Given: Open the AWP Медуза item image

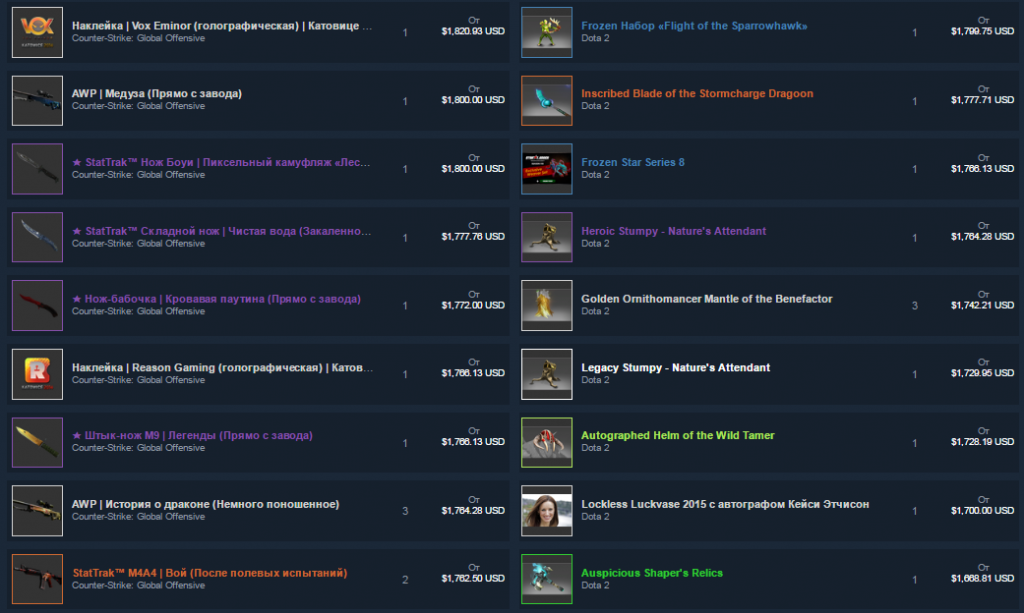Looking at the screenshot, I should [37, 101].
